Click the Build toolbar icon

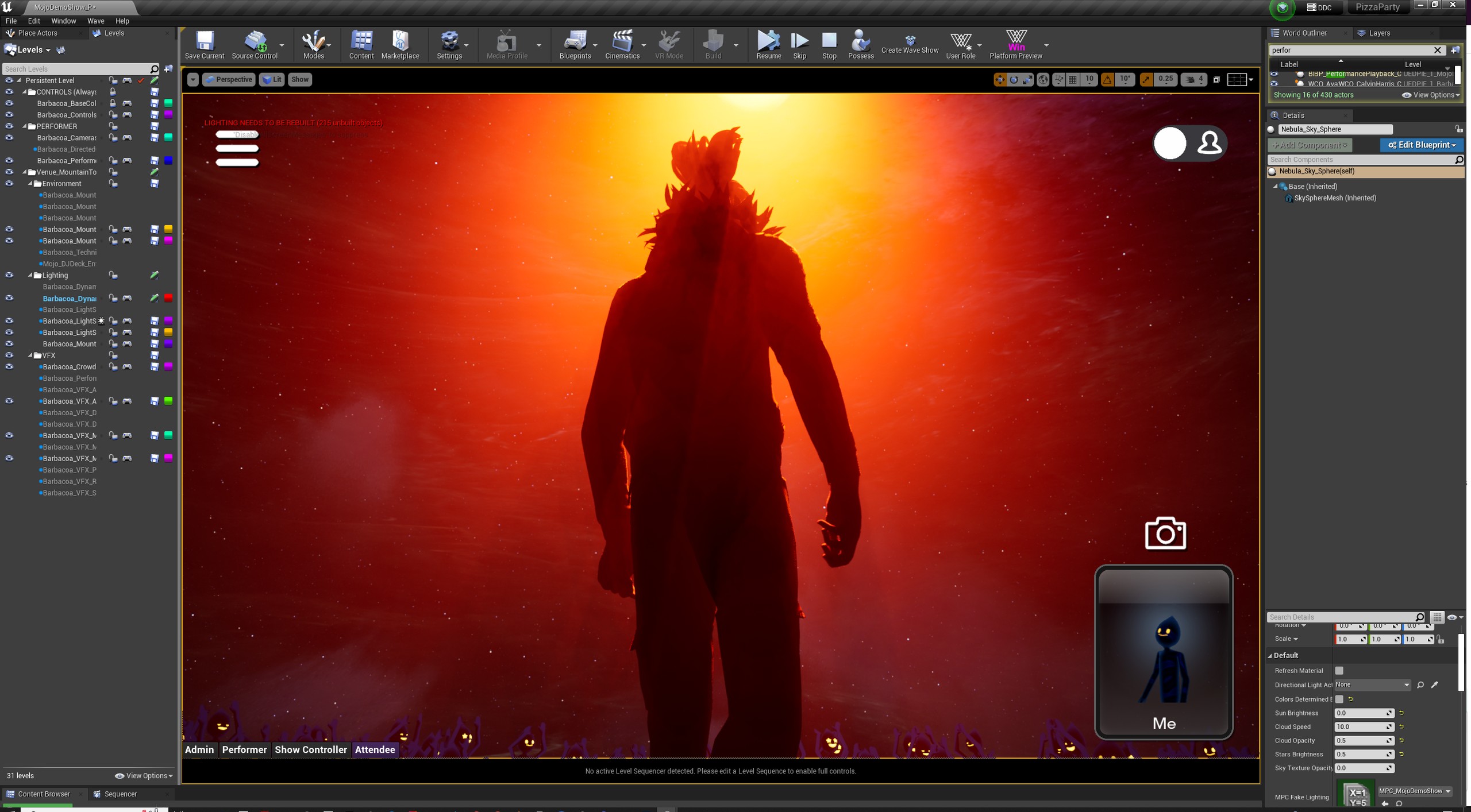[713, 45]
